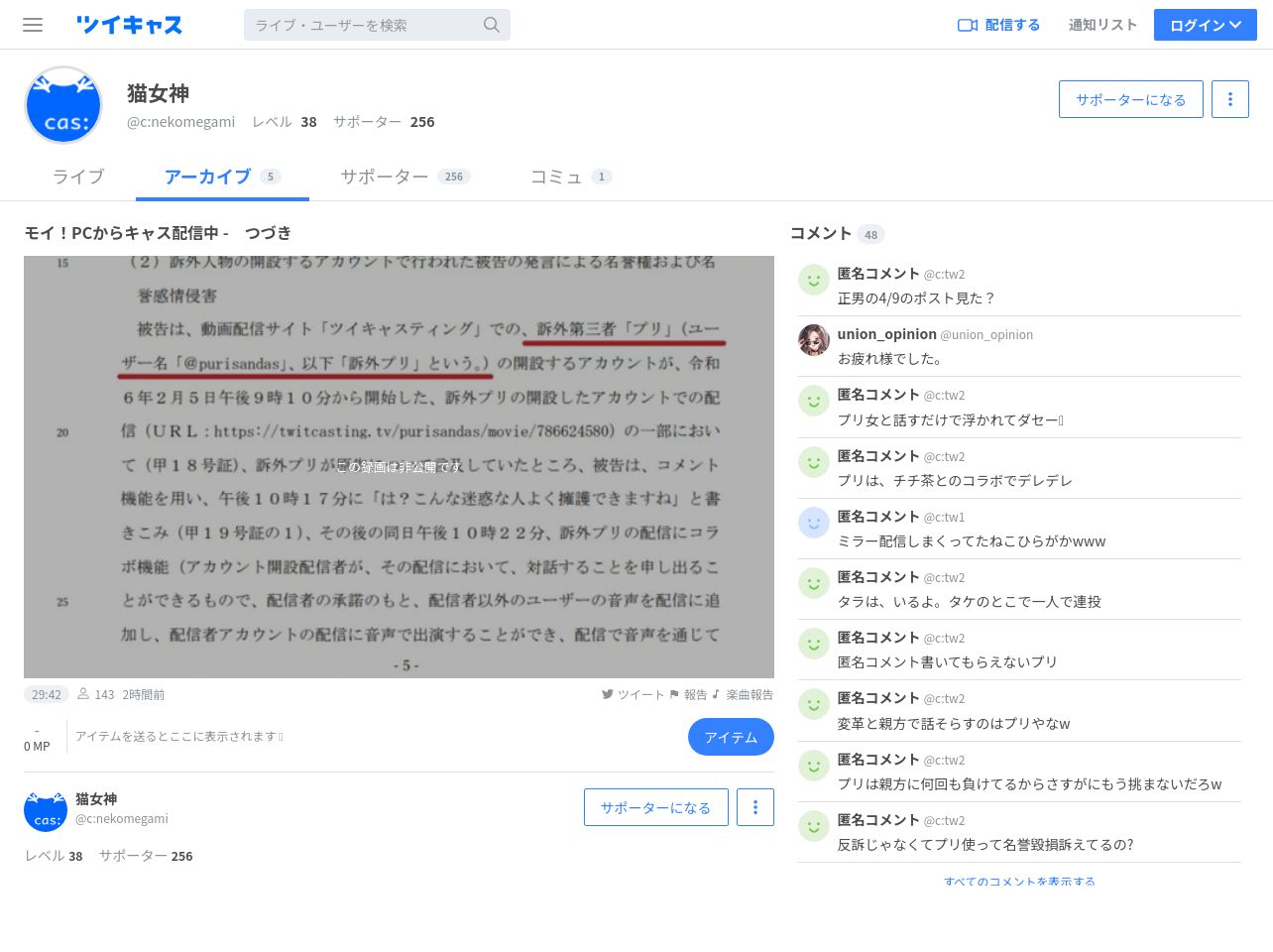Click the 配信する camera icon
The image size is (1273, 952).
coord(968,25)
